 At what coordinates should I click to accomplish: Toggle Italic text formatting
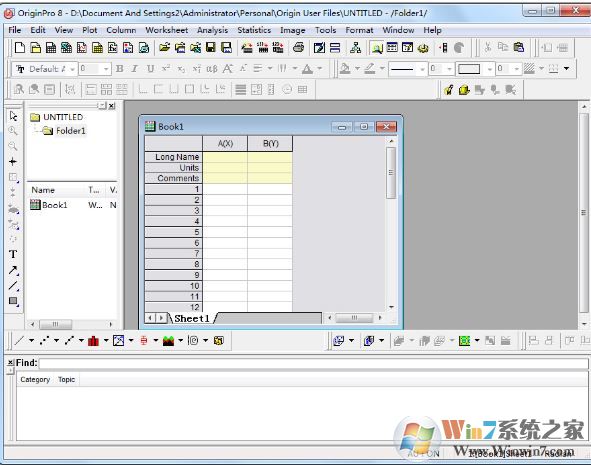(135, 69)
